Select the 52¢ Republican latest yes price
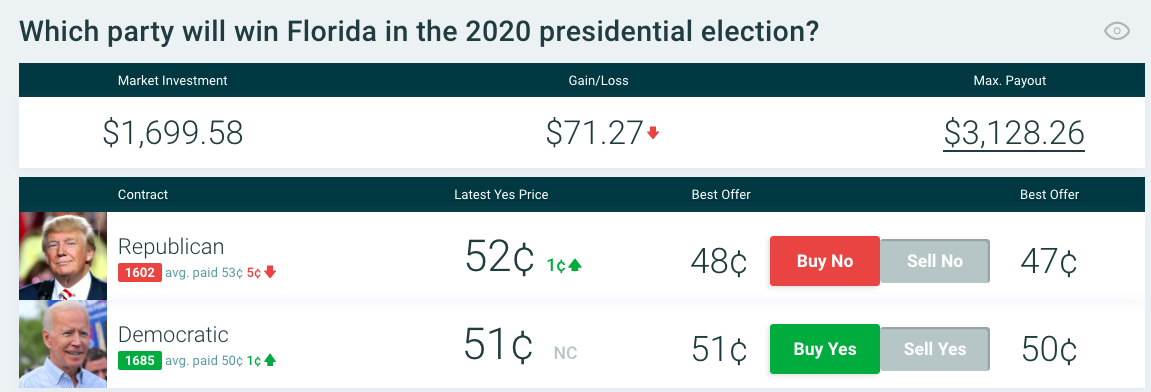1151x392 pixels. (499, 258)
